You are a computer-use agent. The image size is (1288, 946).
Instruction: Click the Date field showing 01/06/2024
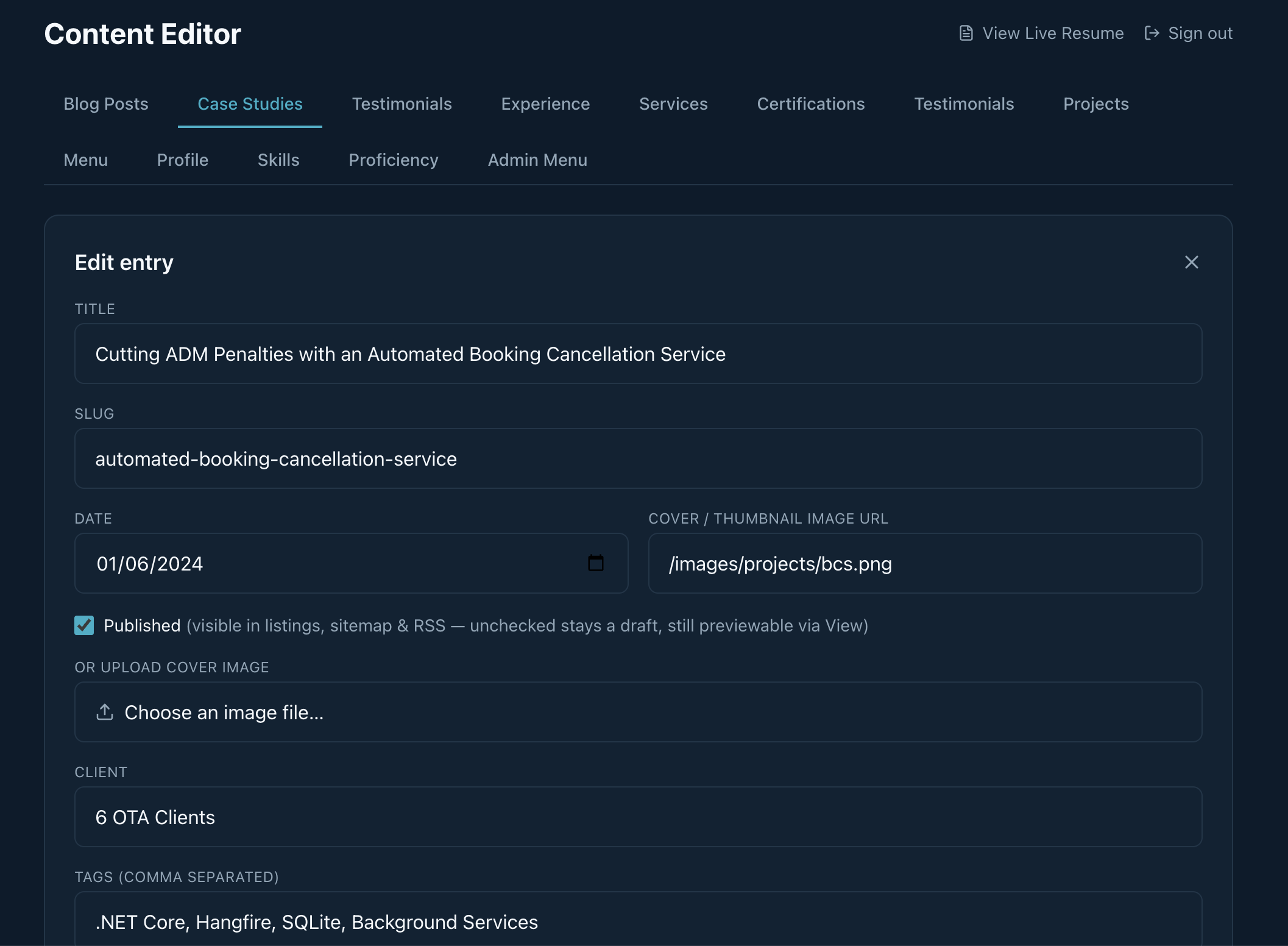click(351, 563)
